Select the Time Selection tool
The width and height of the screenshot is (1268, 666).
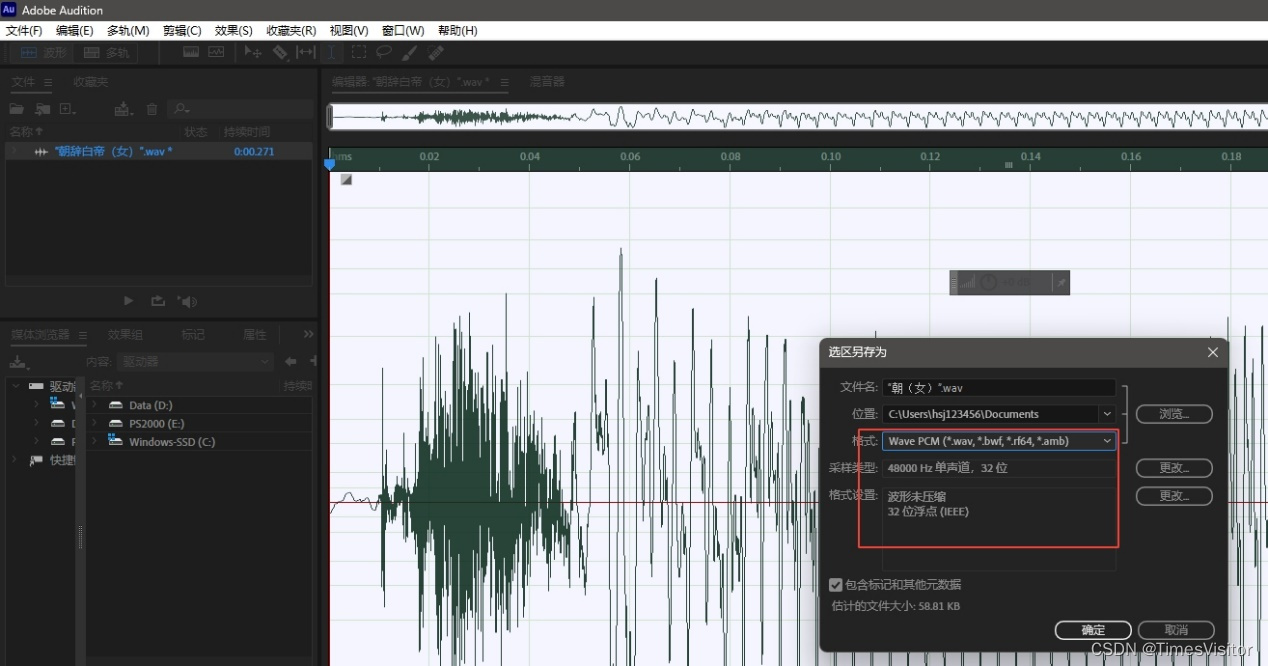tap(332, 52)
